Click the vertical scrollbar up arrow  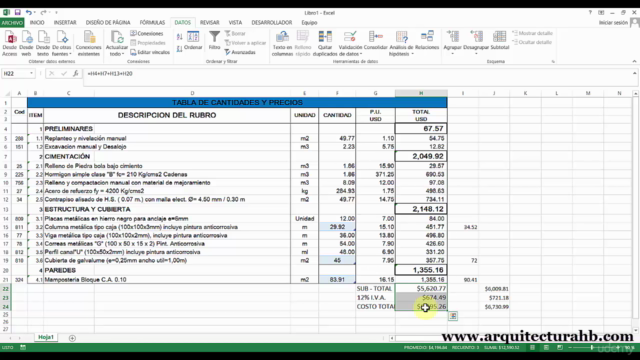636,93
